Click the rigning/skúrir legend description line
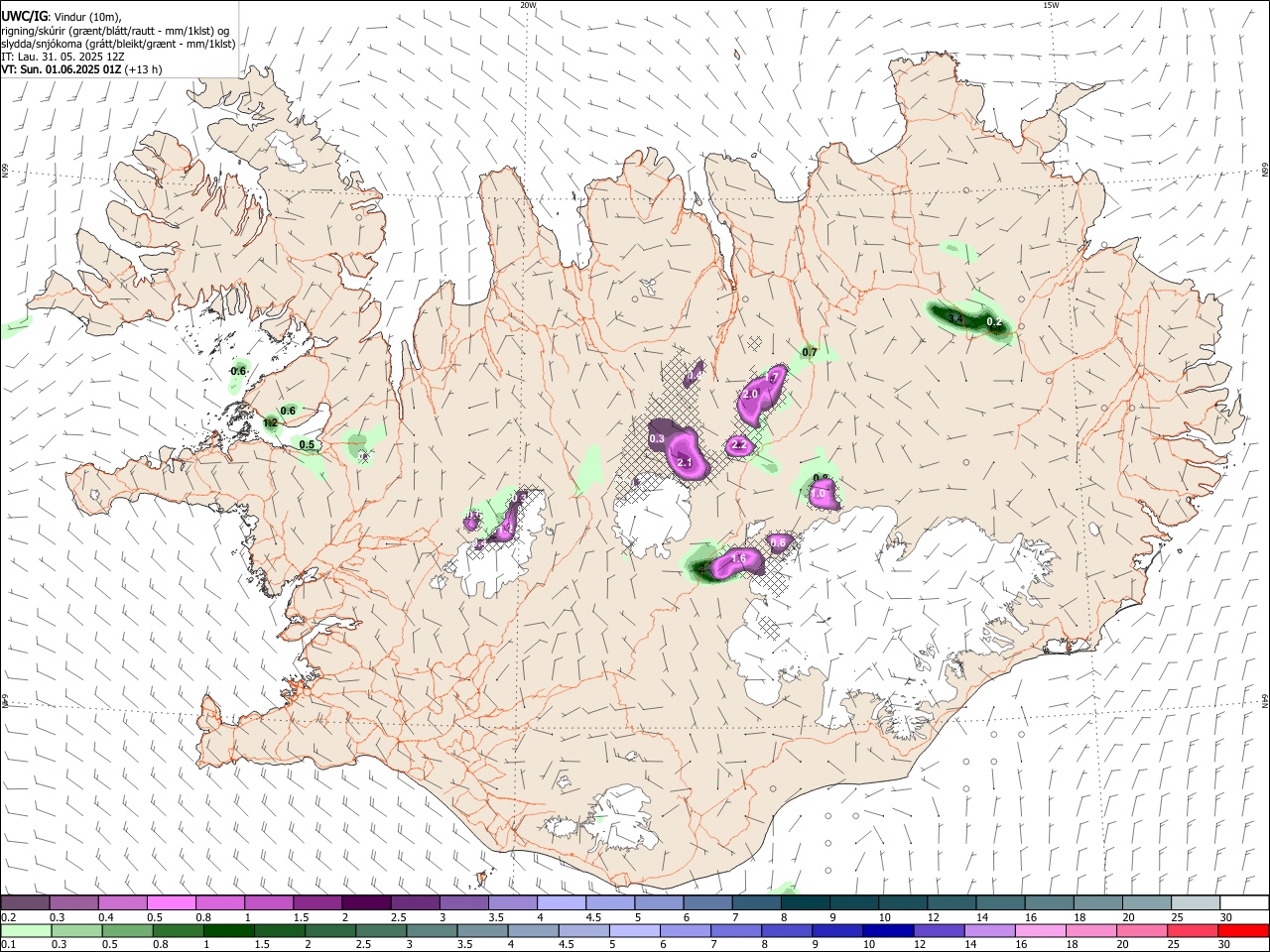1270x952 pixels. coord(115,31)
